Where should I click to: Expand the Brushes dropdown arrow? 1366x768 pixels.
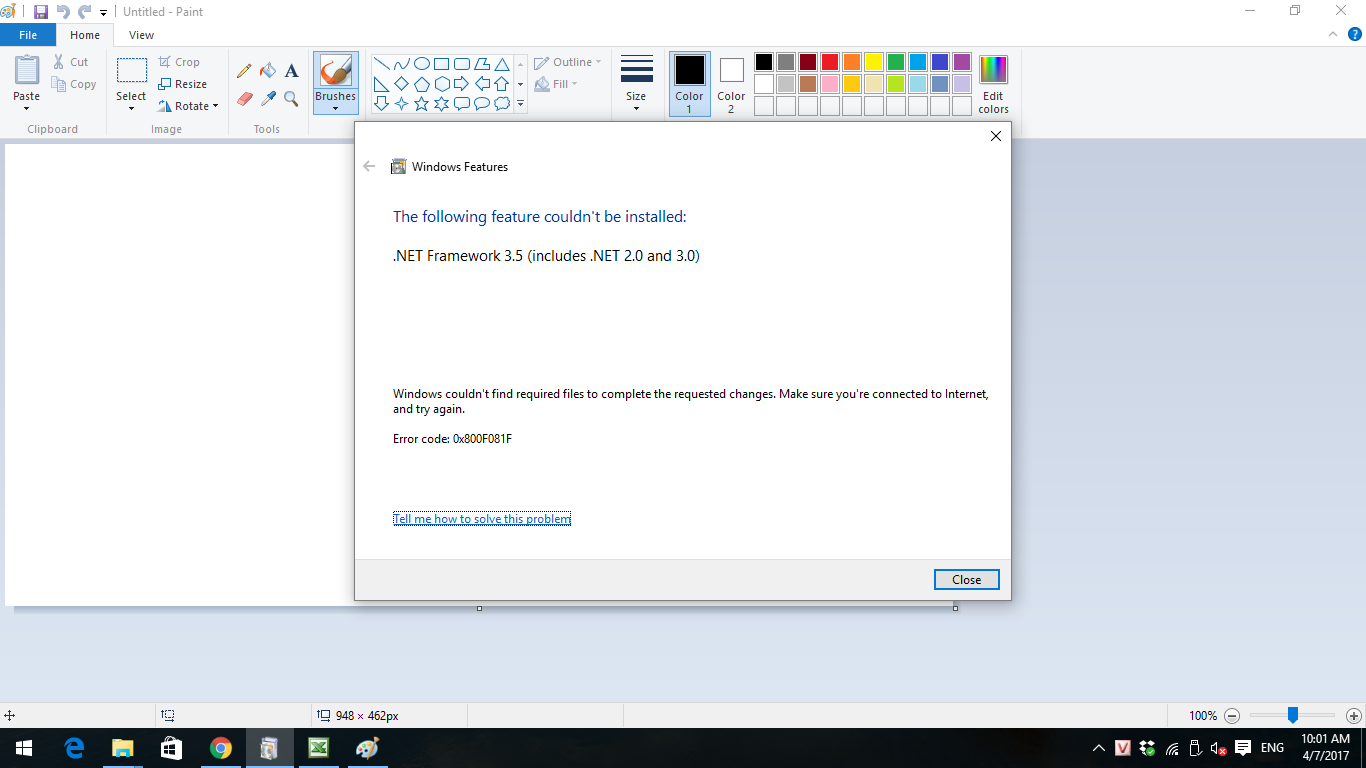click(x=335, y=109)
